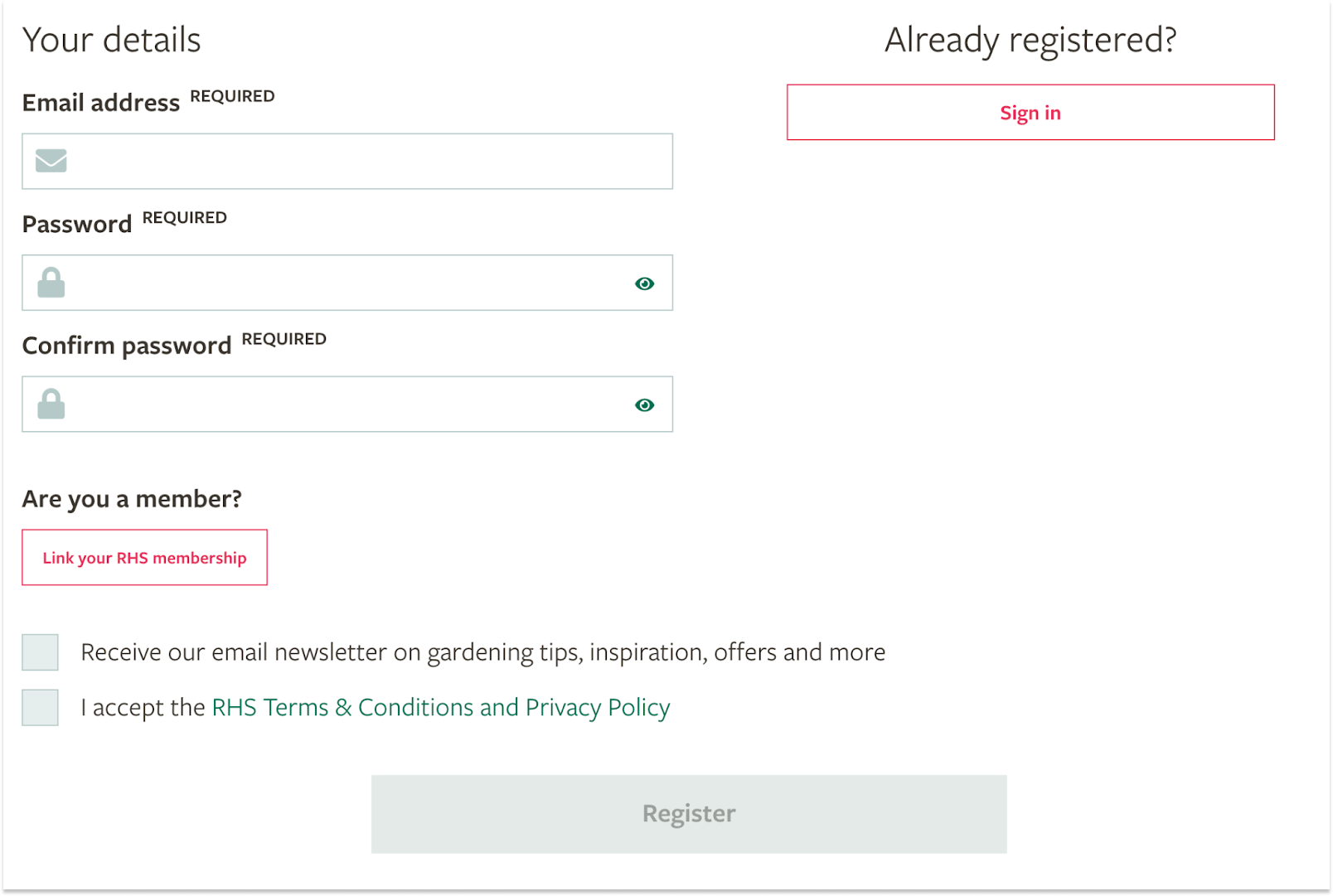Open the RHS Terms and Conditions link
1333x896 pixels.
[440, 707]
